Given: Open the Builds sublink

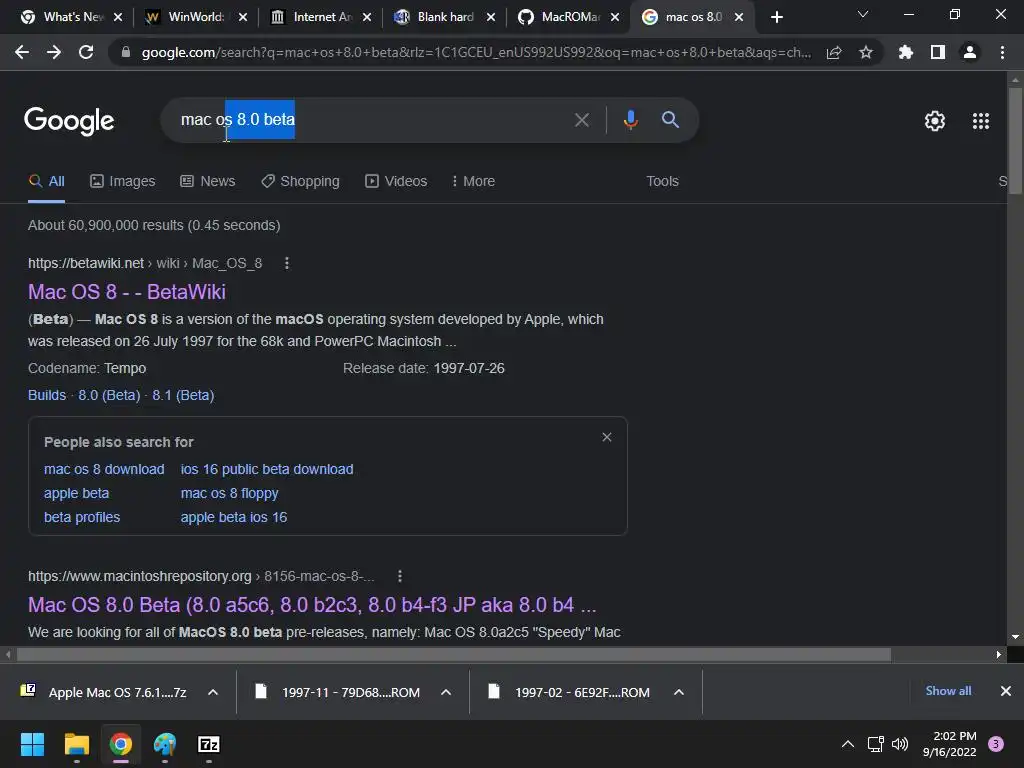Looking at the screenshot, I should point(47,395).
